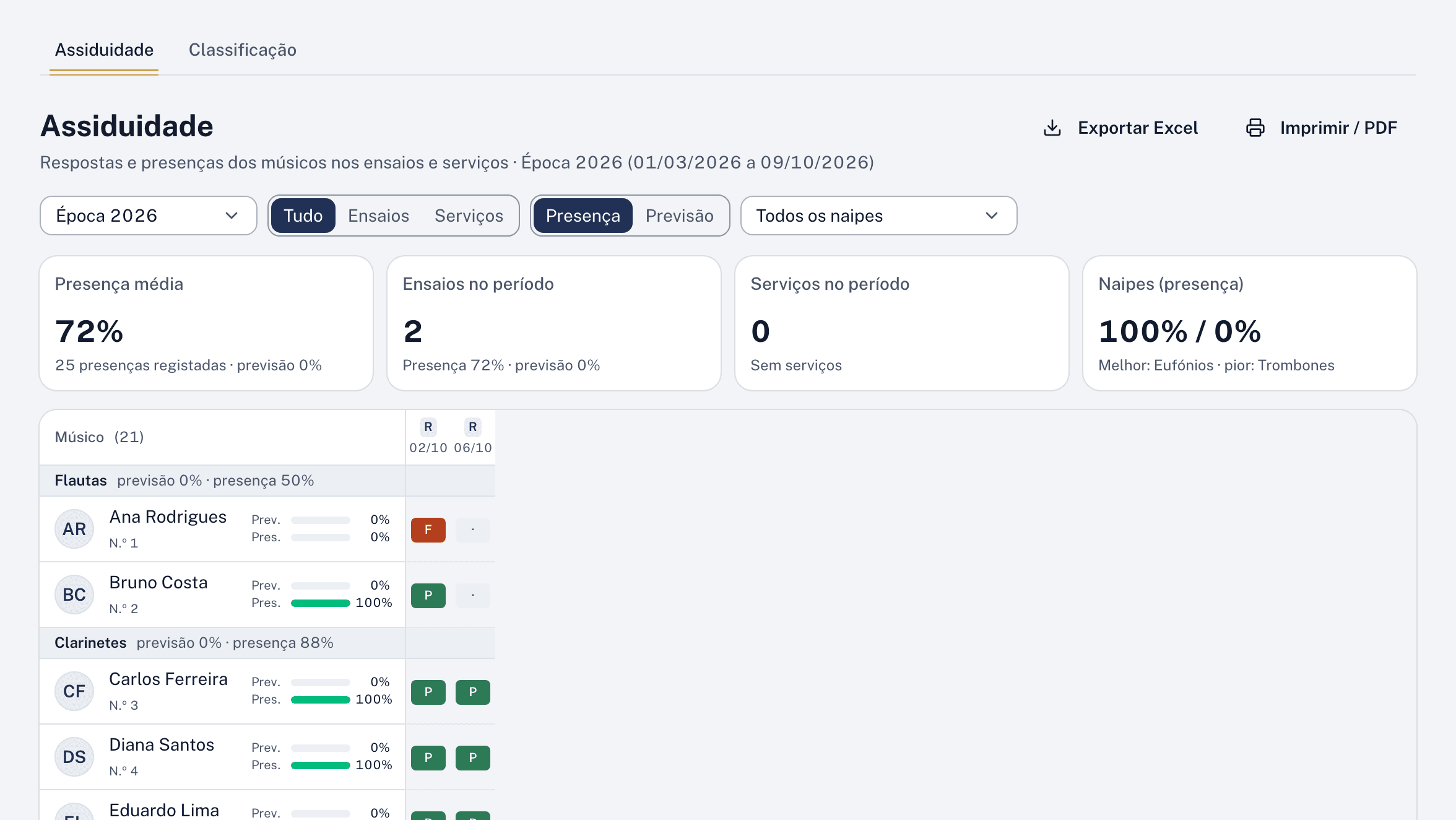This screenshot has height=820, width=1456.
Task: Click the Ensaios no período card
Action: click(554, 323)
